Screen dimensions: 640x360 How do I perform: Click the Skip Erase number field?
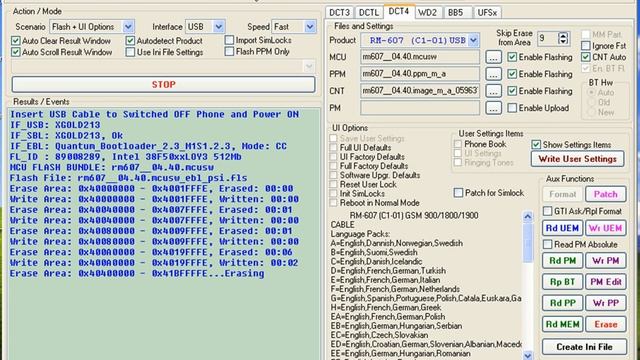tap(547, 39)
